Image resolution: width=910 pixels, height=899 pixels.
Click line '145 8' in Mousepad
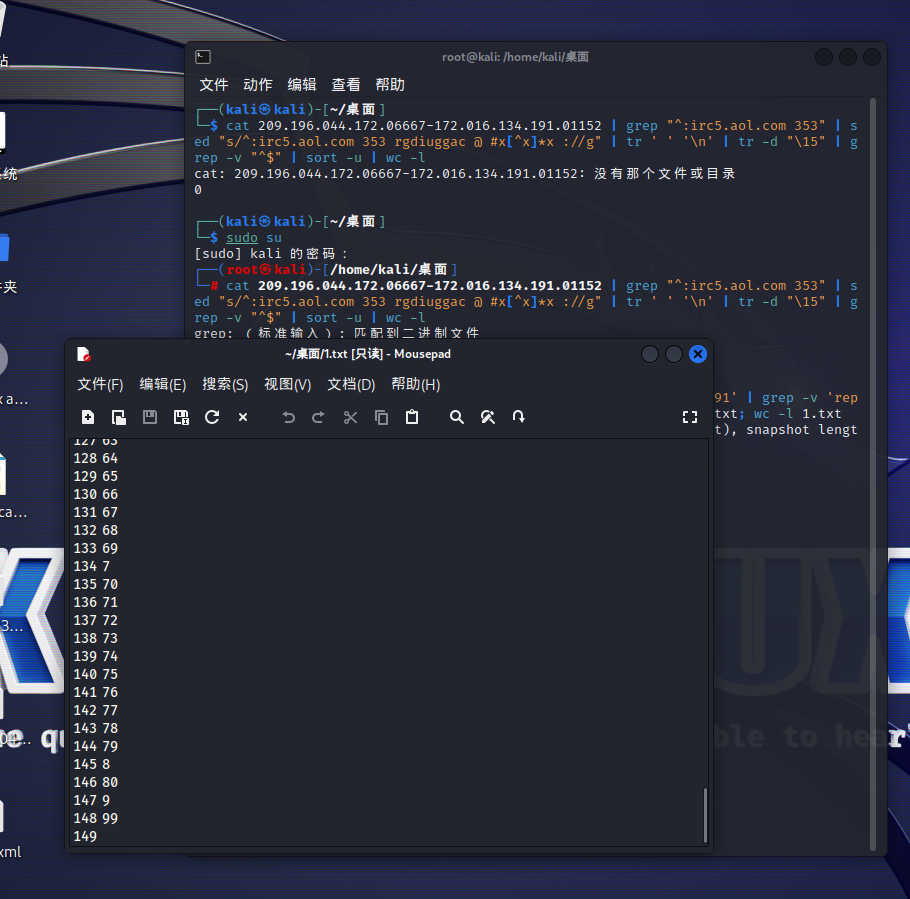point(92,764)
